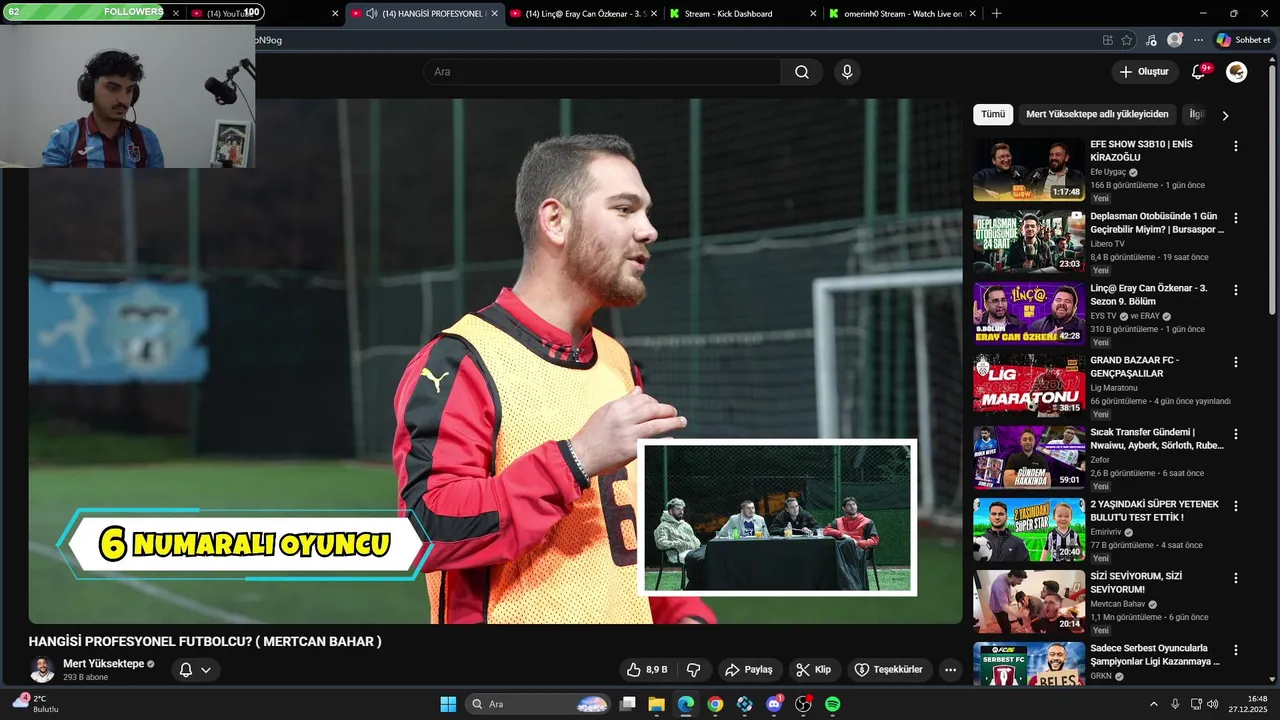Open 2 YAŞINDAKİ SÜPER YETENEK thumbnail
1280x720 pixels.
(1029, 530)
